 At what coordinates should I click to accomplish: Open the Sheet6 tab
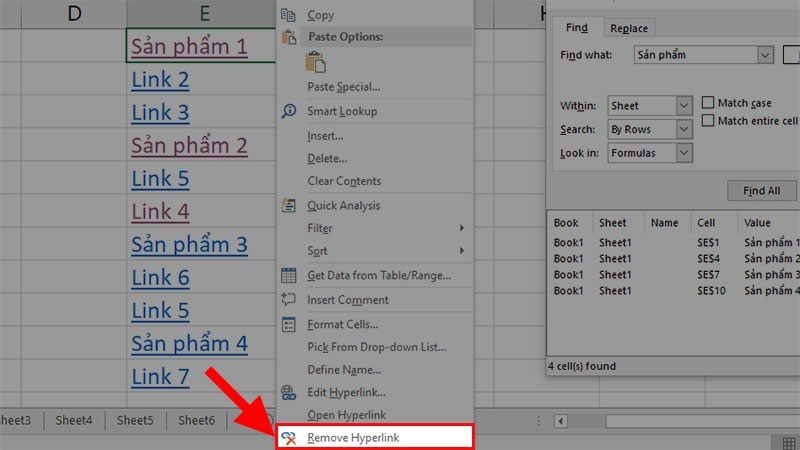coord(196,420)
